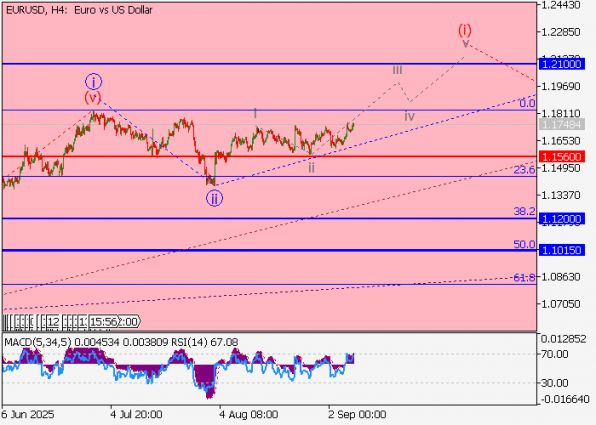Select the grey wave v label near the top
Viewport: 596px width, 425px height.
pyautogui.click(x=466, y=43)
